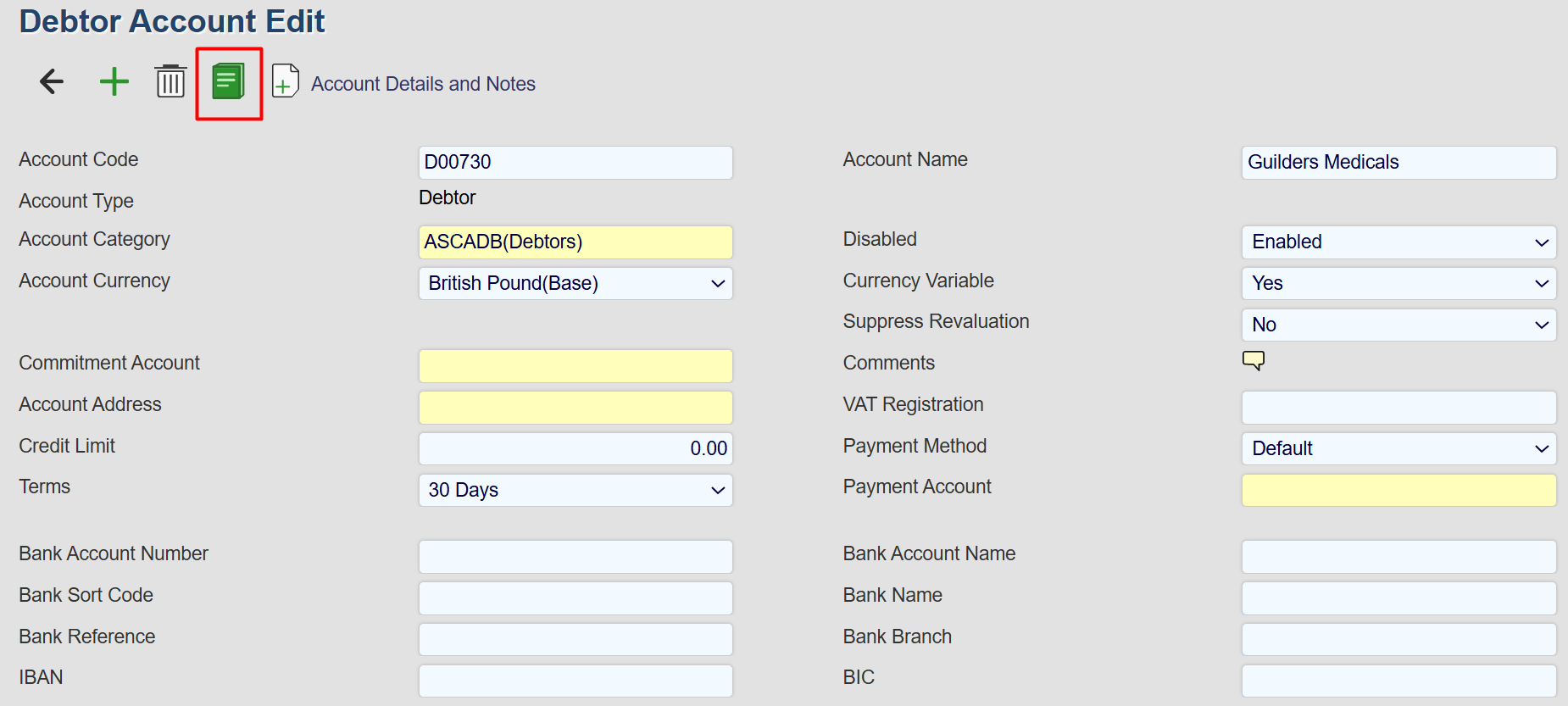Click the trash can delete icon
The width and height of the screenshot is (1568, 706).
tap(170, 81)
